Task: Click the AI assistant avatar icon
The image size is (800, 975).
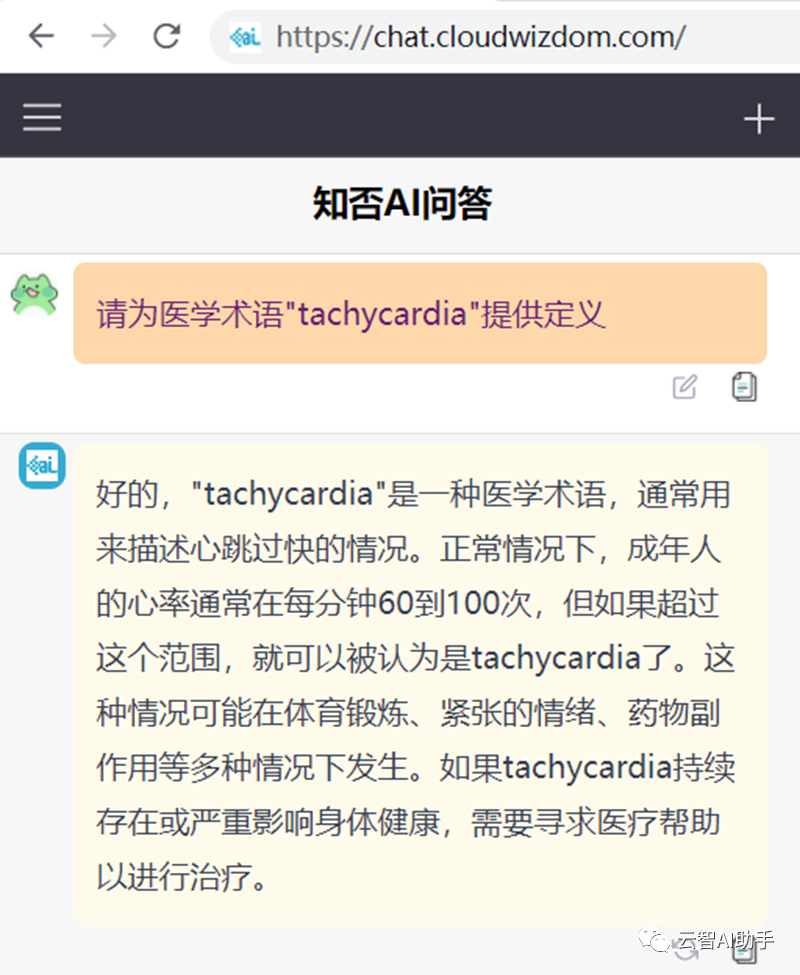Action: 42,466
